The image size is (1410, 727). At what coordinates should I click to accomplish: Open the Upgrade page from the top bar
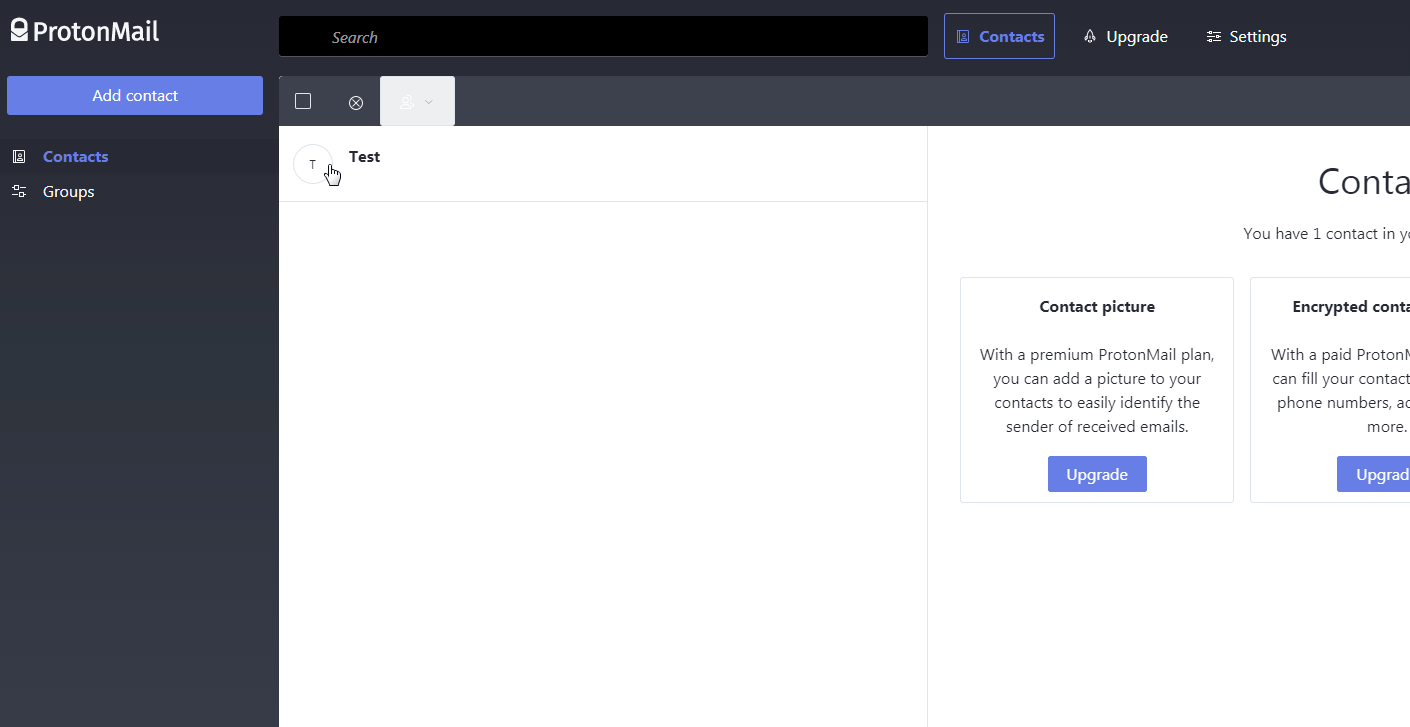point(1135,36)
